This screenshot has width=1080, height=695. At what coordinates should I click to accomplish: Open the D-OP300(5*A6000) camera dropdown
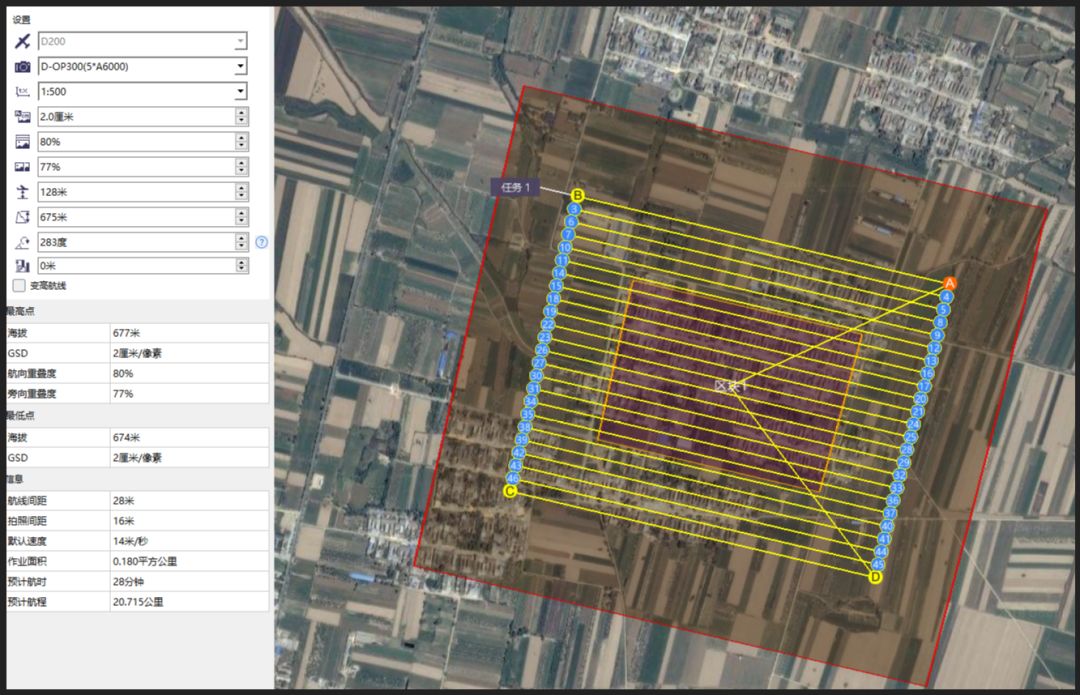[240, 67]
